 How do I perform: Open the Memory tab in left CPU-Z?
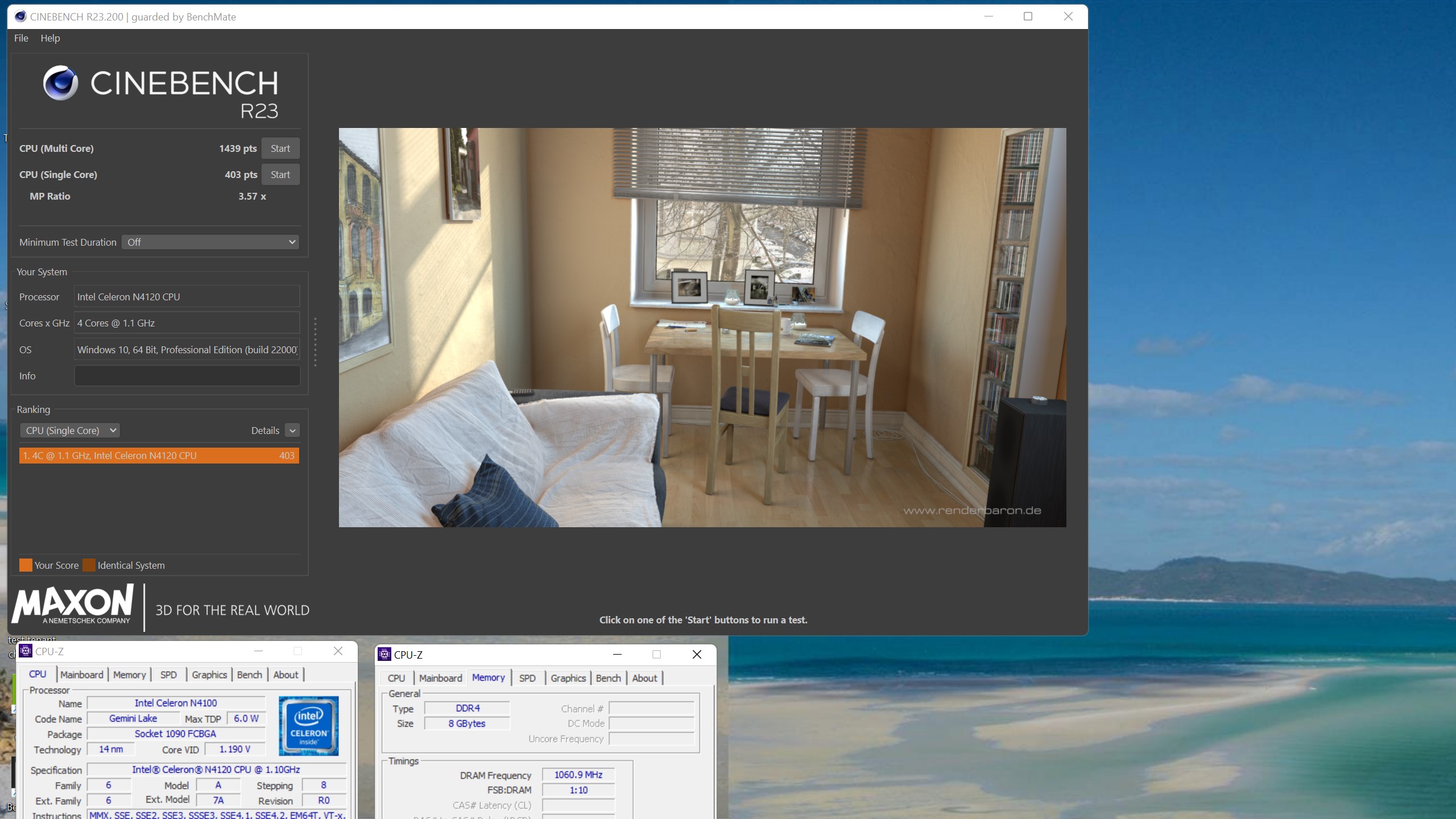click(x=130, y=675)
